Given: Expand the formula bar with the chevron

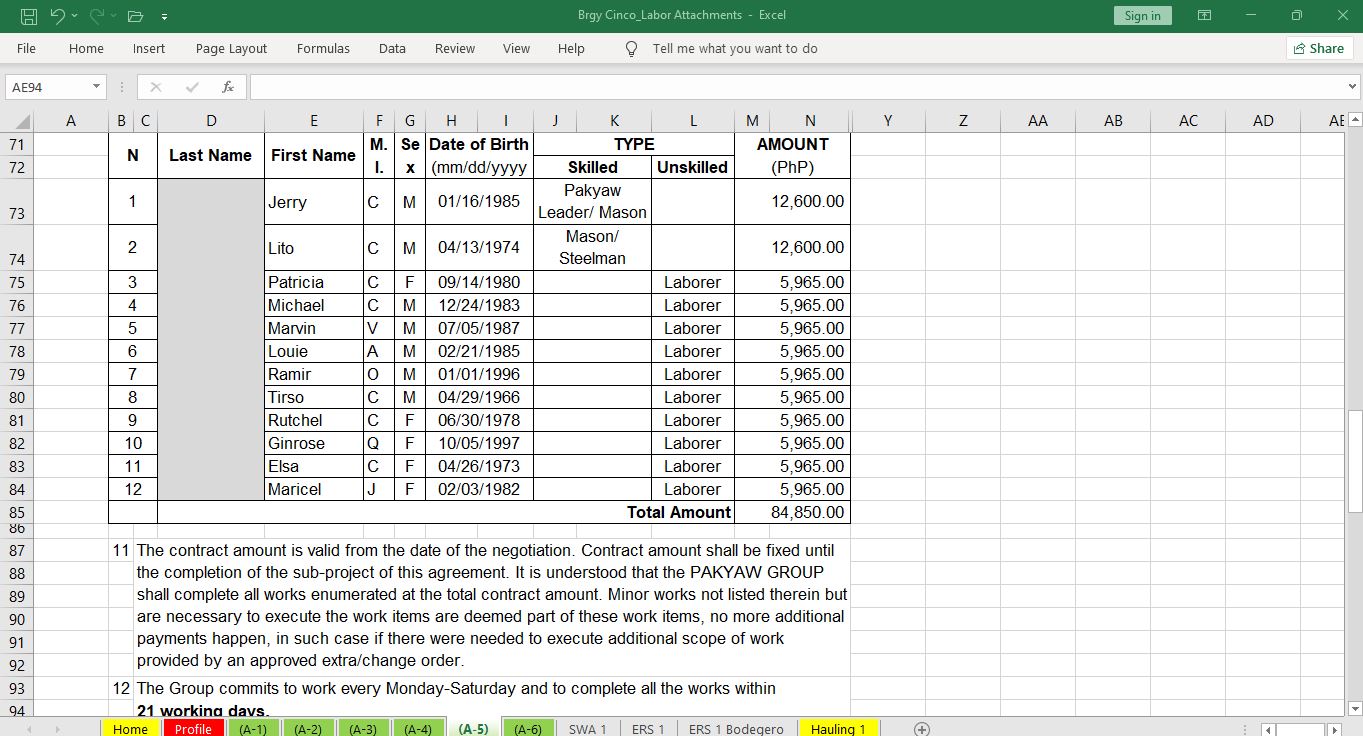Looking at the screenshot, I should 1352,87.
